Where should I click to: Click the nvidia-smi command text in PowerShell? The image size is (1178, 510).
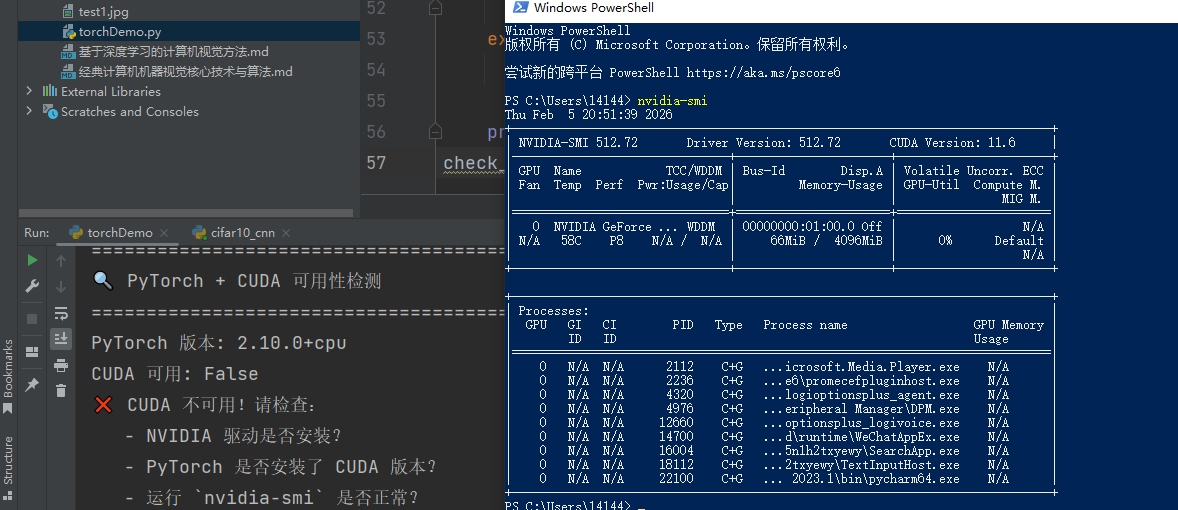coord(672,101)
